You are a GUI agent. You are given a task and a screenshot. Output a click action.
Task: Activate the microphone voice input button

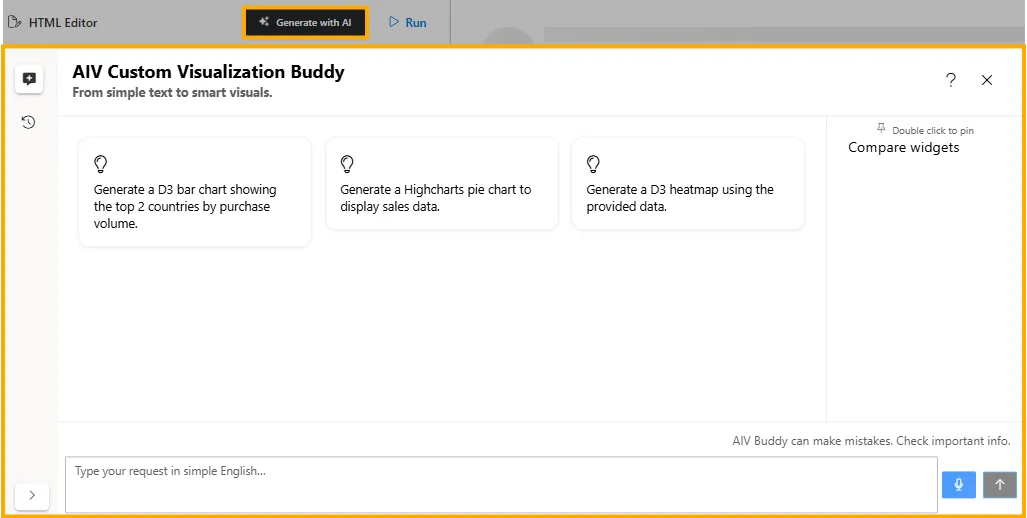[x=958, y=485]
